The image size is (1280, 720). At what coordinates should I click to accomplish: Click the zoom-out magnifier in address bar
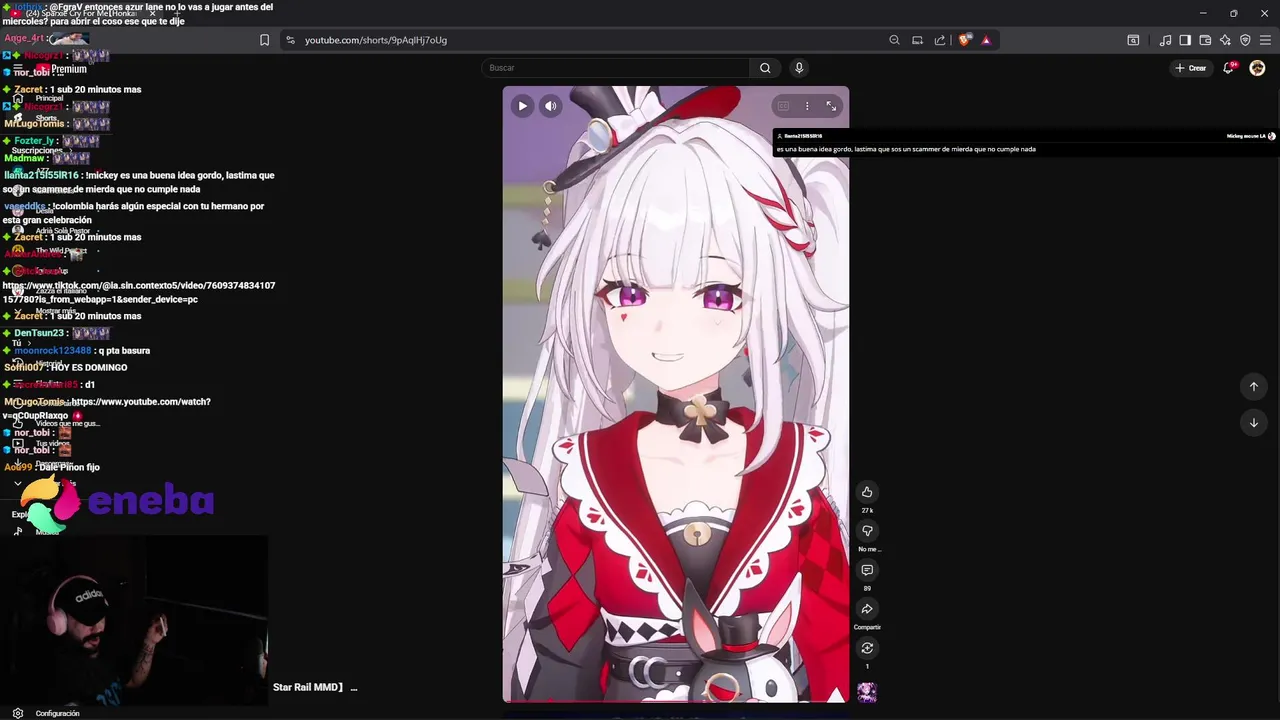point(894,40)
